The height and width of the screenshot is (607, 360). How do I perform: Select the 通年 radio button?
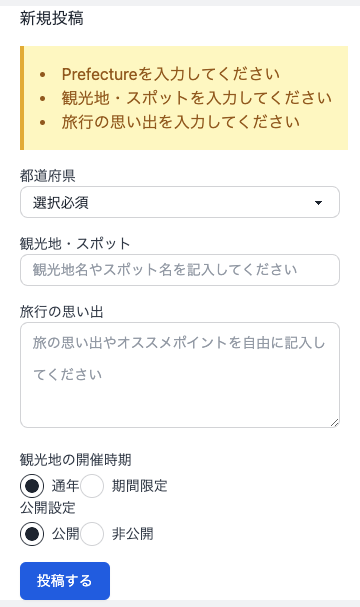32,485
